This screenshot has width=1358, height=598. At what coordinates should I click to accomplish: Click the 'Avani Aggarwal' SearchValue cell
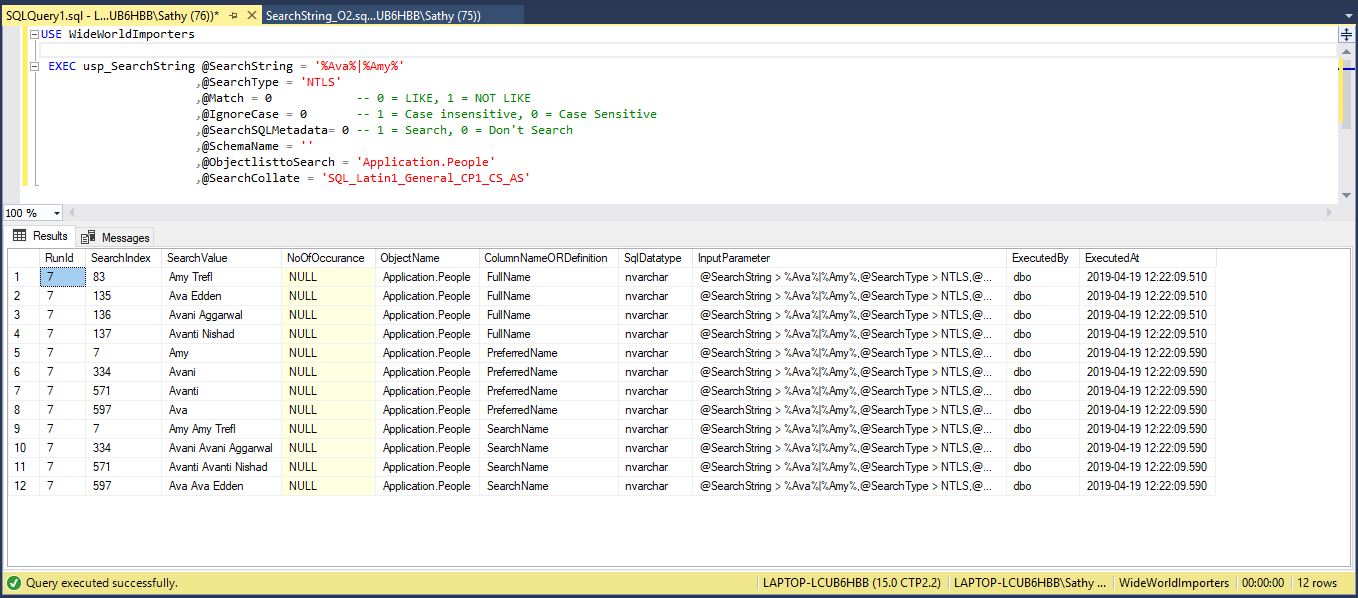coord(221,315)
